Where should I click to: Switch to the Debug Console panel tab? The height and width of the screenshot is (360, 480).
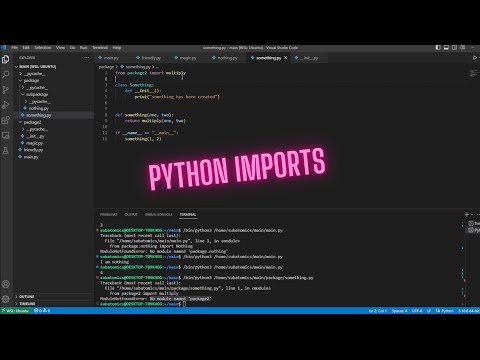tap(159, 214)
